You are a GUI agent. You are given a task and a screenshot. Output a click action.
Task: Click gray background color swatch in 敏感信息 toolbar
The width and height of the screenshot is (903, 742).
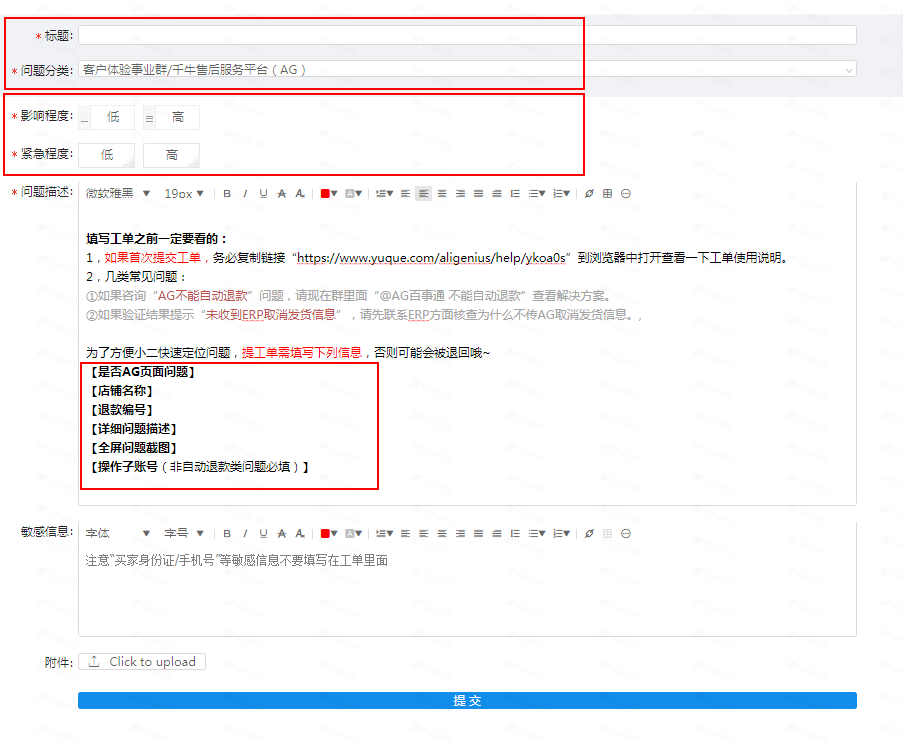[350, 533]
